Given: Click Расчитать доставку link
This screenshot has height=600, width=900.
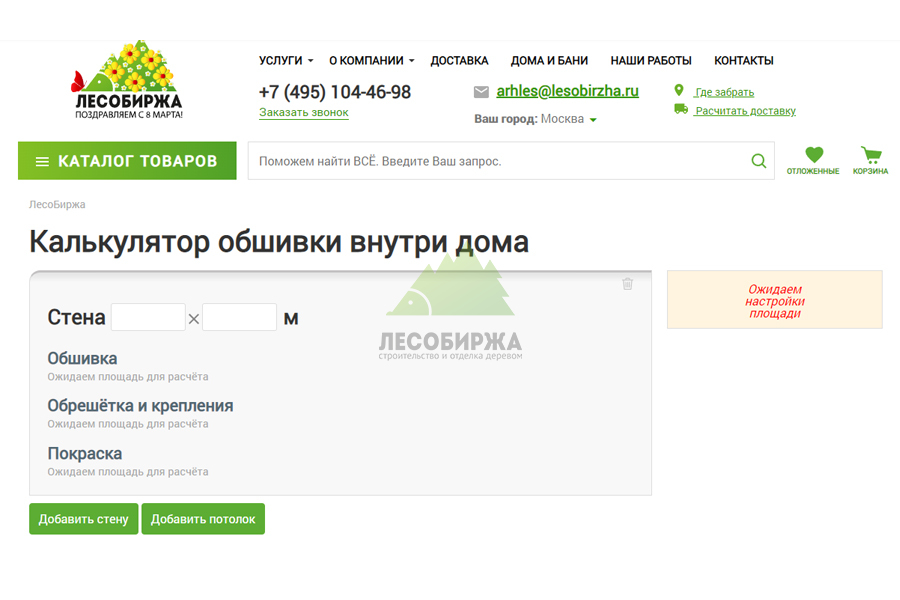Looking at the screenshot, I should [745, 111].
